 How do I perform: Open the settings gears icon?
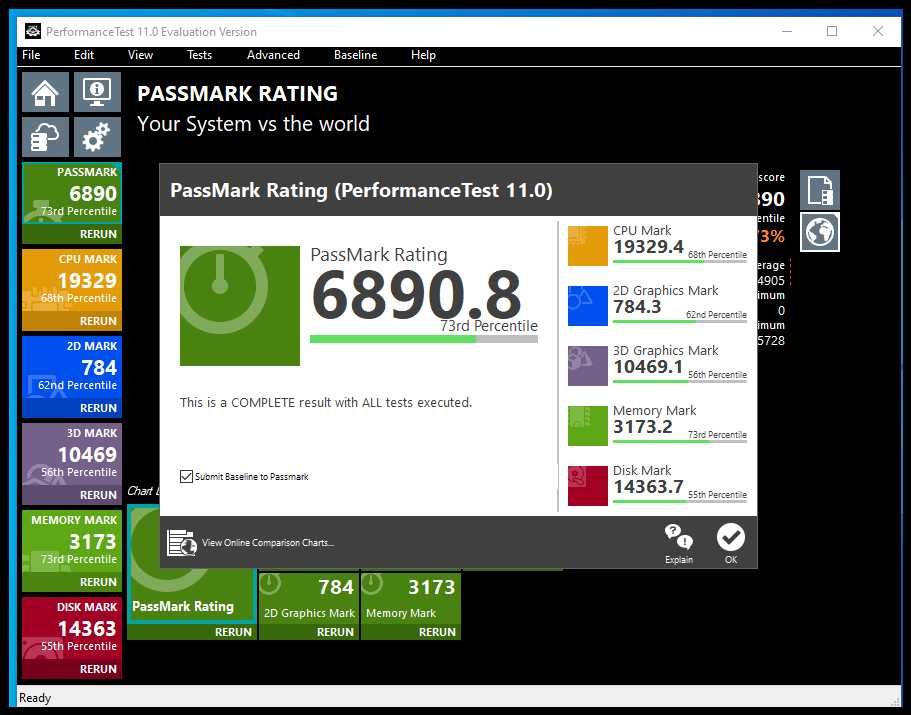coord(97,137)
